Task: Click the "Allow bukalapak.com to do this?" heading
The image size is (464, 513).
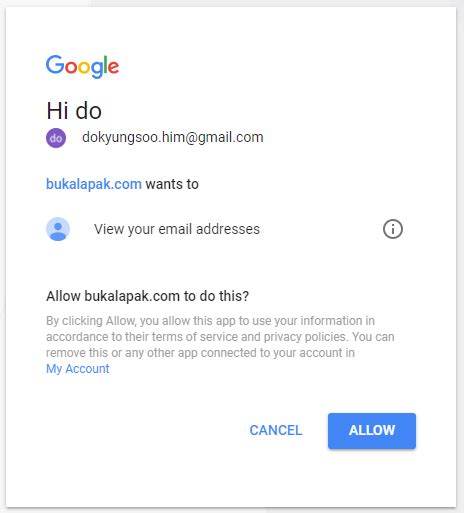Action: pyautogui.click(x=147, y=296)
